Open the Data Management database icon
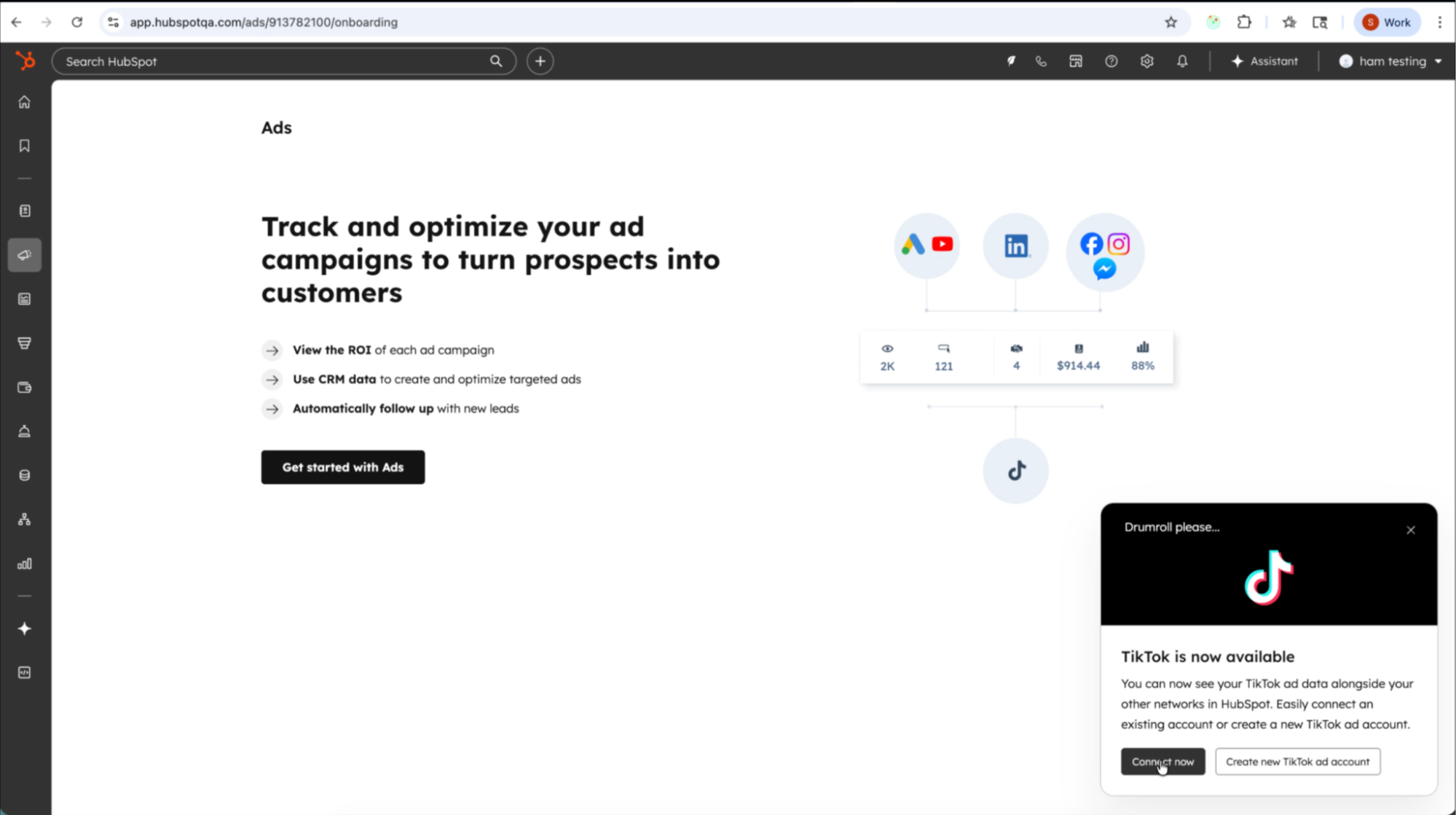The image size is (1456, 815). [25, 476]
